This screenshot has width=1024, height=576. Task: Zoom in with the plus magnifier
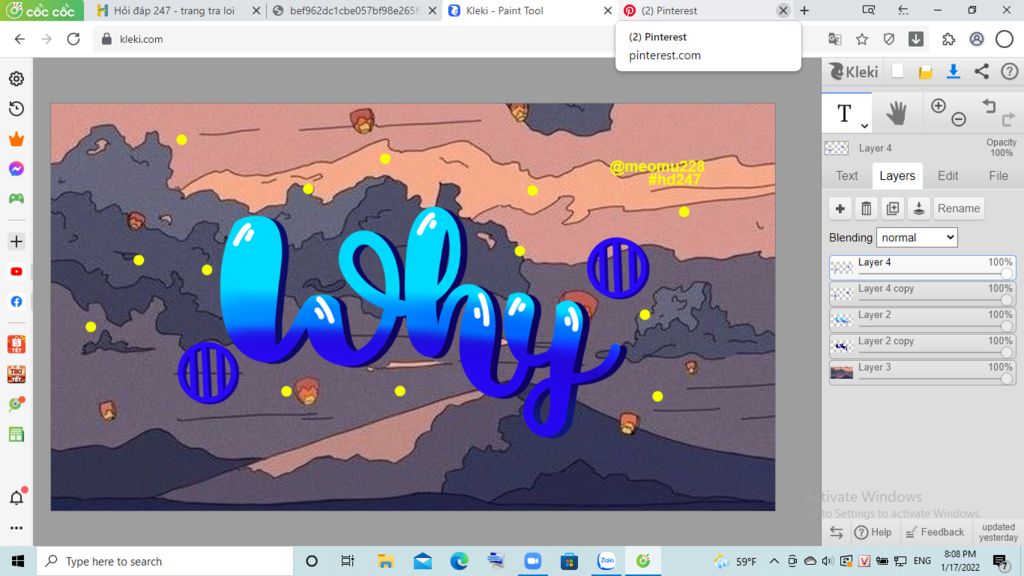pos(938,106)
